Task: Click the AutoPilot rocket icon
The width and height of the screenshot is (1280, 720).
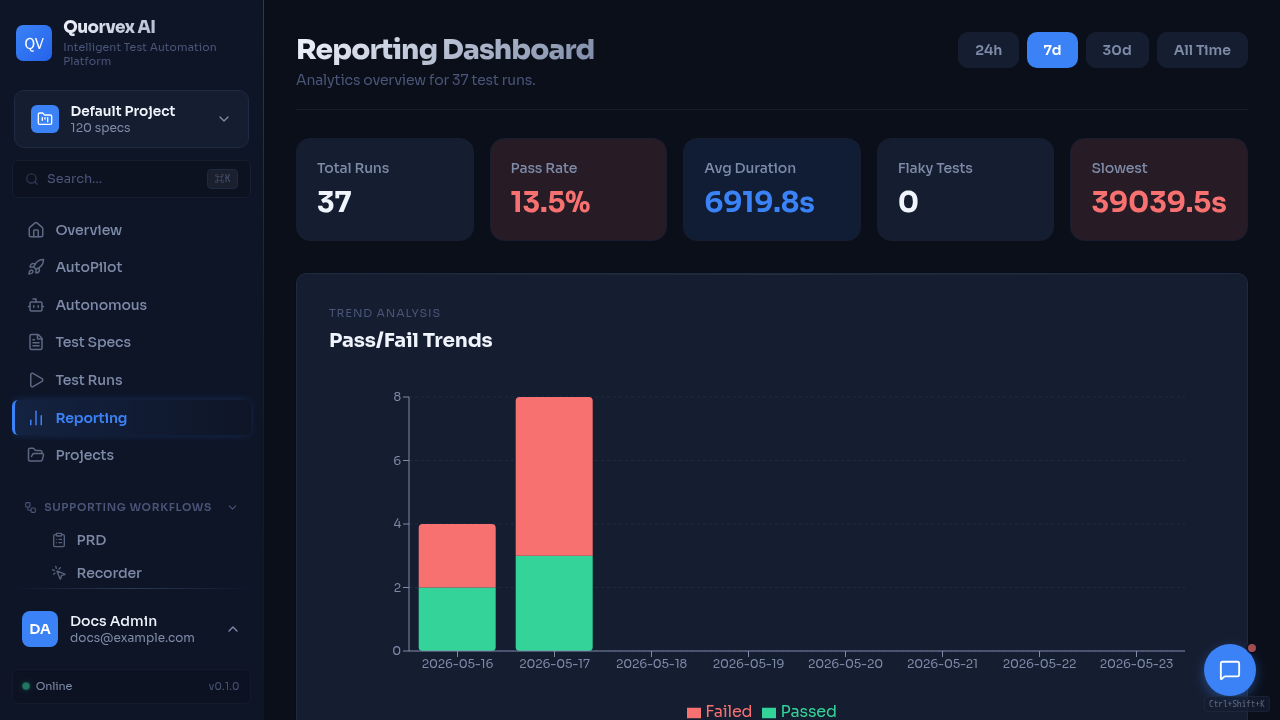Action: tap(36, 267)
